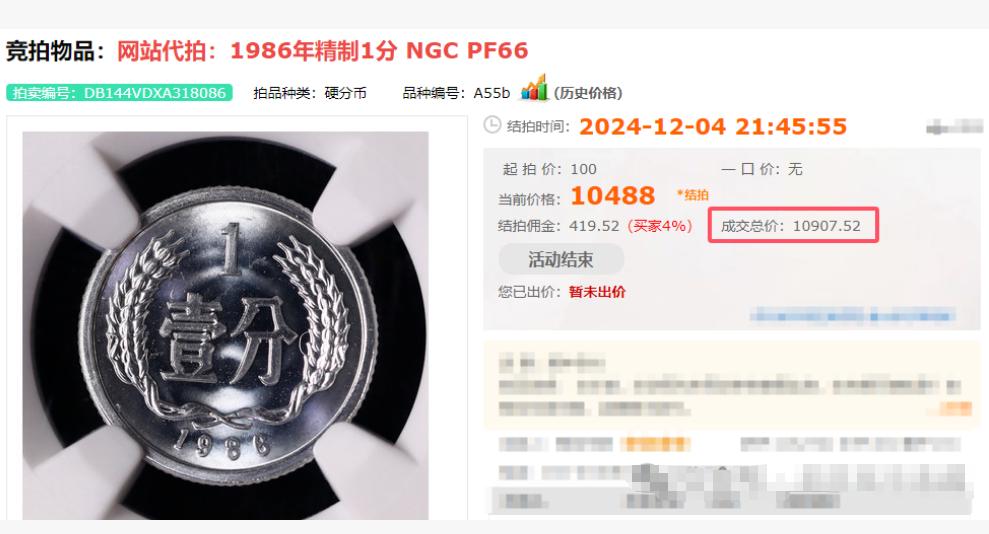The width and height of the screenshot is (989, 534).
Task: Select the auction number badge DB144VDXA318086
Action: [119, 93]
